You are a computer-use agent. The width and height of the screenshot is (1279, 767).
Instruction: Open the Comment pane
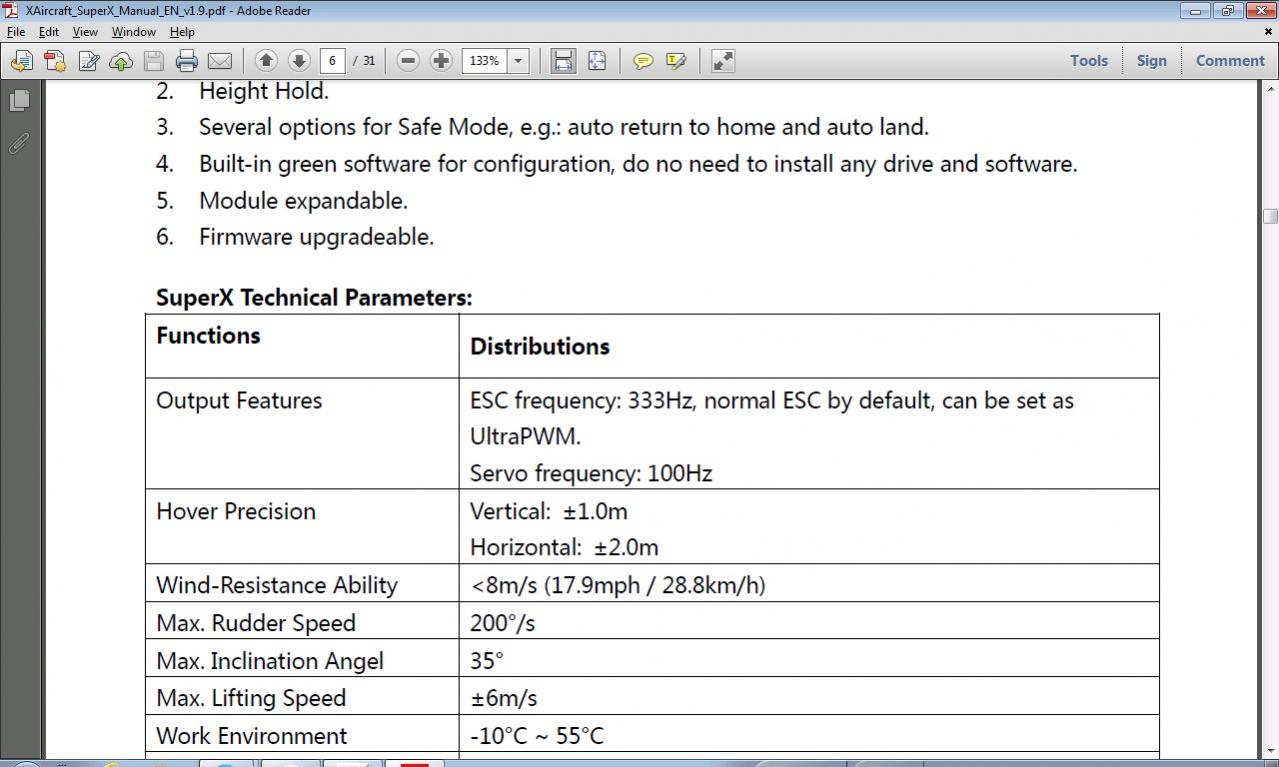[1230, 60]
